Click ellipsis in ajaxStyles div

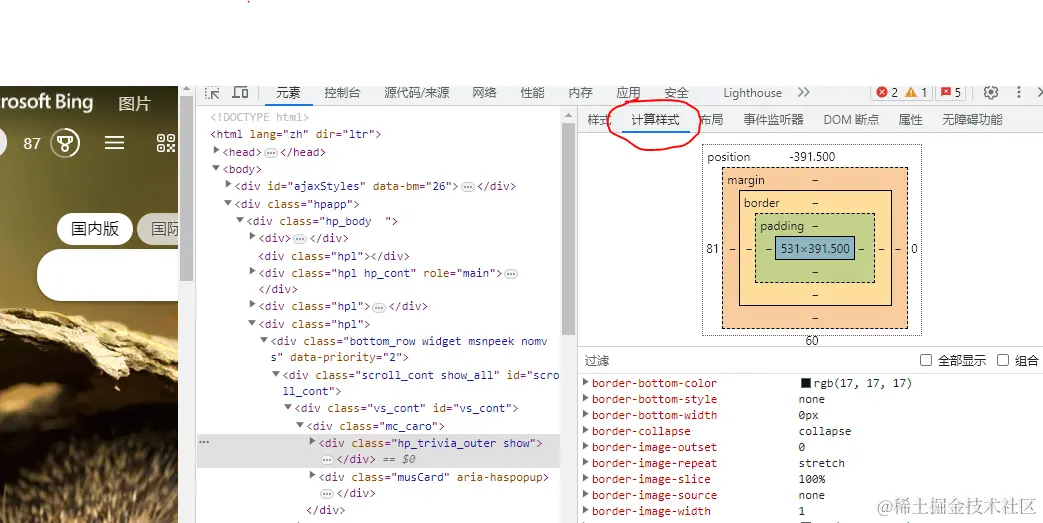coord(468,187)
